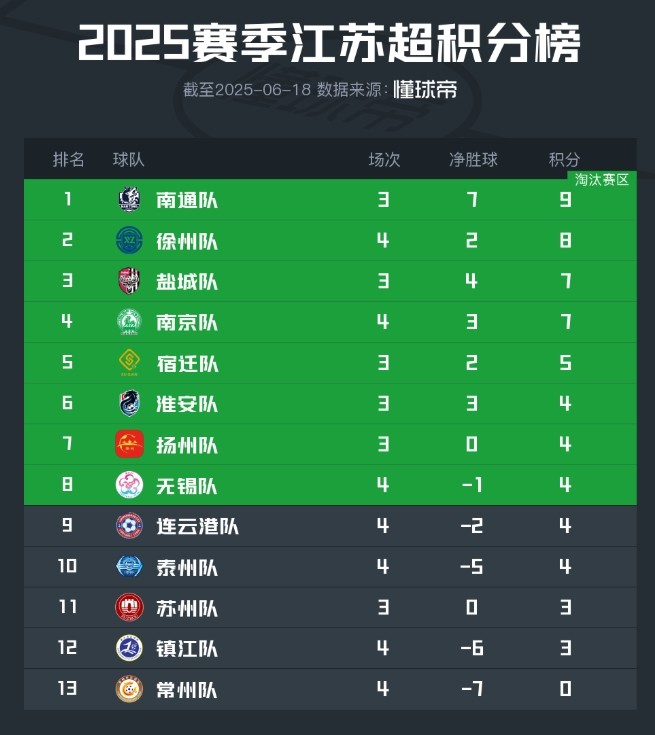Screen dimensions: 655x735
Task: Click the Huai'an team (淮安队) logo
Action: pos(129,404)
